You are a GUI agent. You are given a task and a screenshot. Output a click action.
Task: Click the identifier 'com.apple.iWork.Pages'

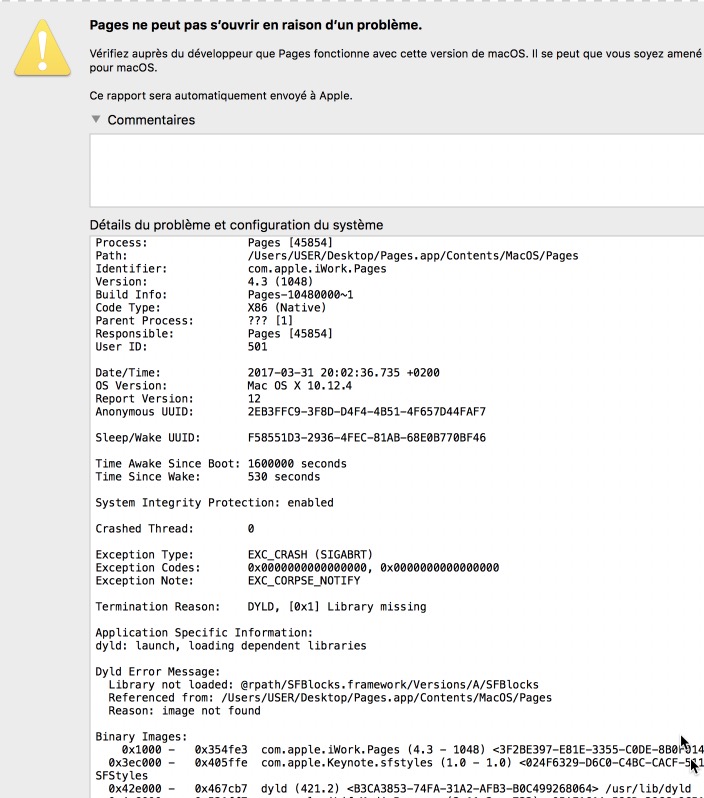point(317,269)
